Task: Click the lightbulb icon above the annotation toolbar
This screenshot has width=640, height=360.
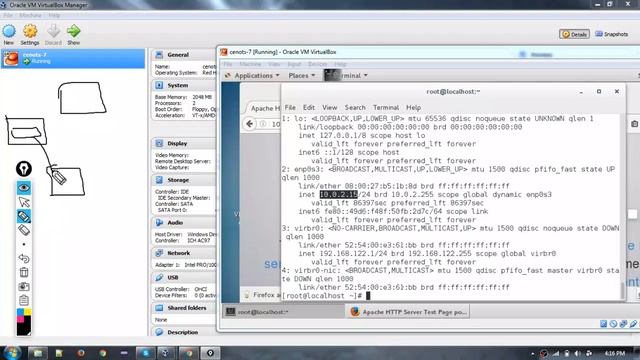Action: [24, 169]
